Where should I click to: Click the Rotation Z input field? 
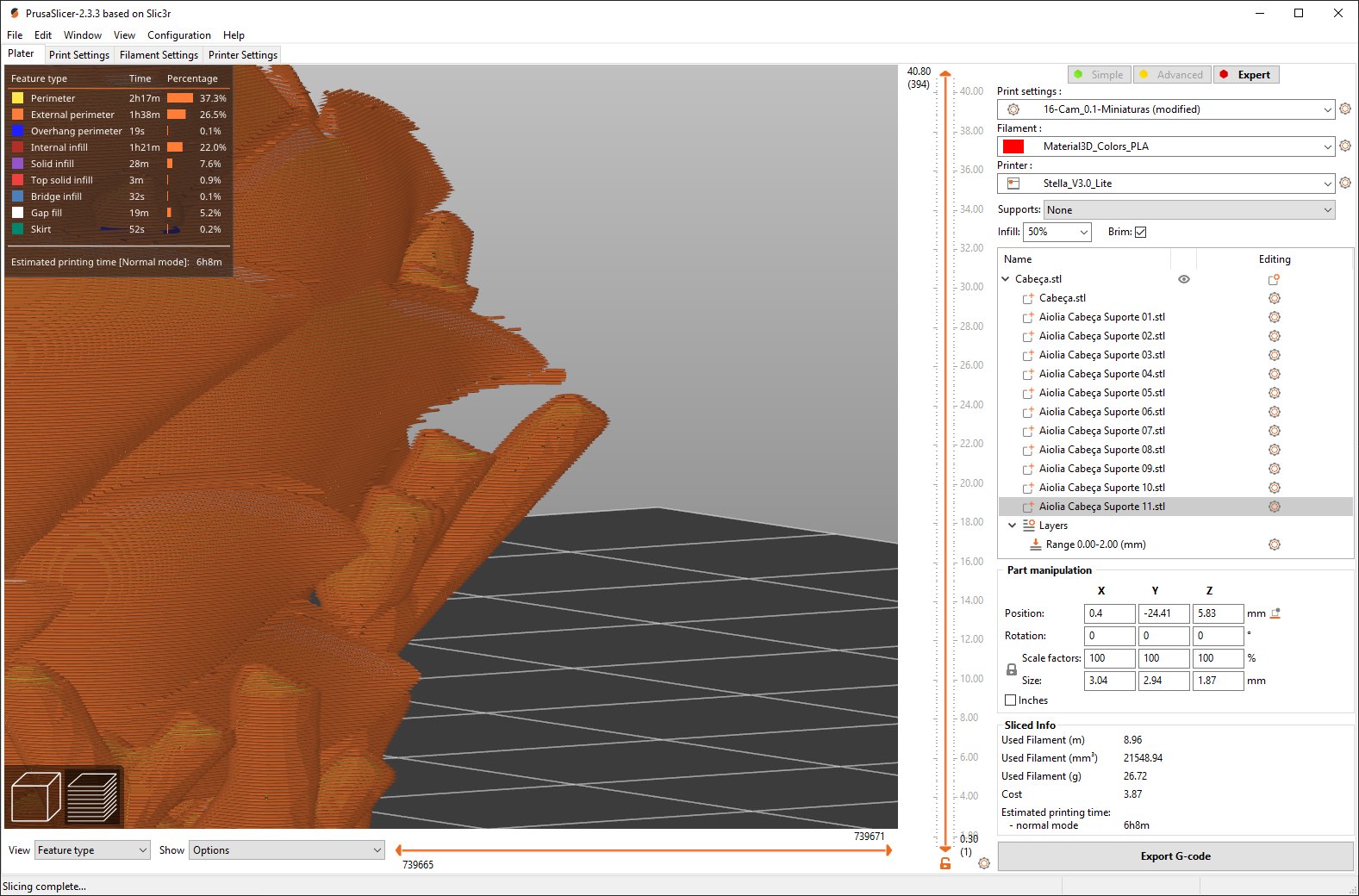click(x=1218, y=636)
